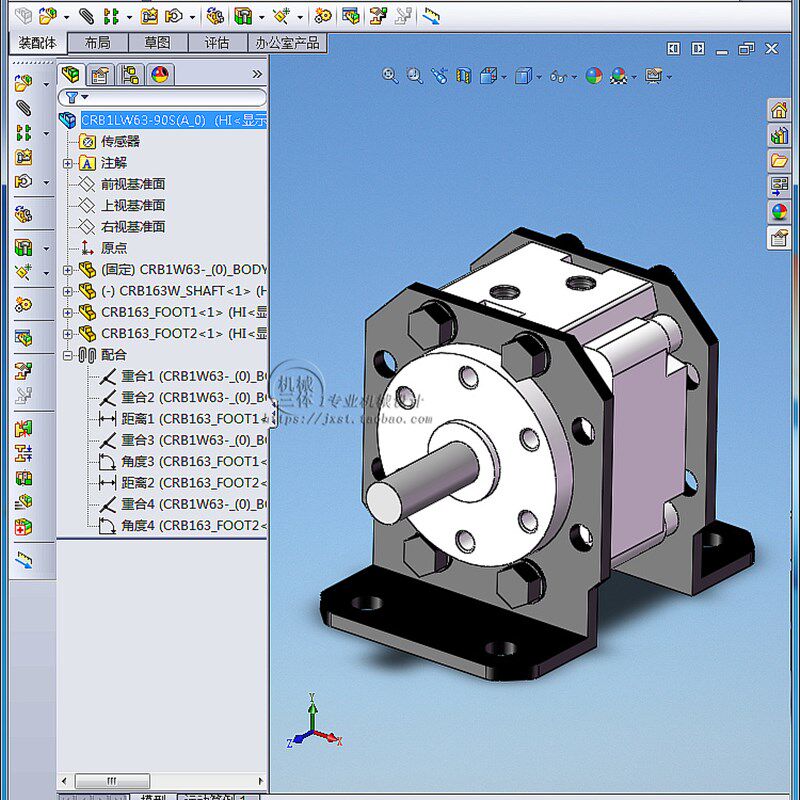Viewport: 800px width, 800px height.
Task: Run Interference Detection in left toolbar
Action: [23, 429]
